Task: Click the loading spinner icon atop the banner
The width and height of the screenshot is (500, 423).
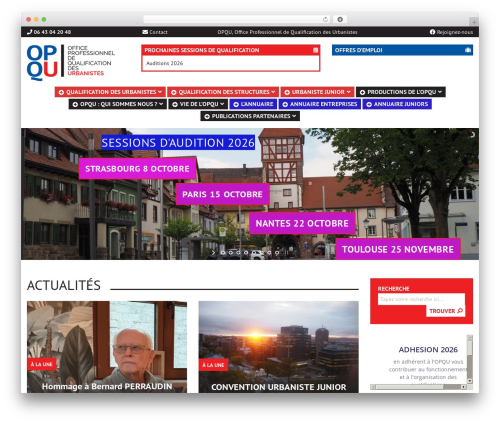Action: point(472,135)
